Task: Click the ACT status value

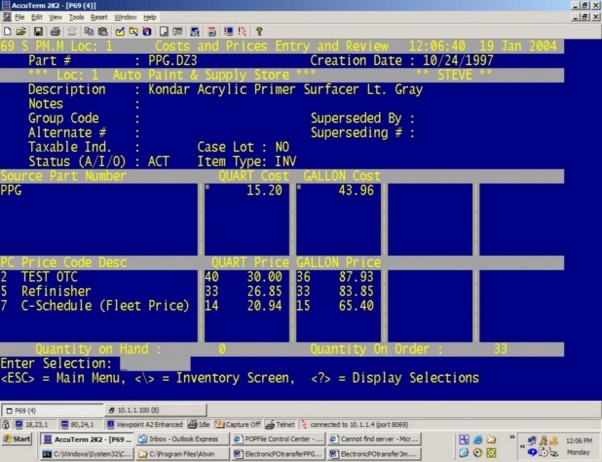Action: pos(159,161)
